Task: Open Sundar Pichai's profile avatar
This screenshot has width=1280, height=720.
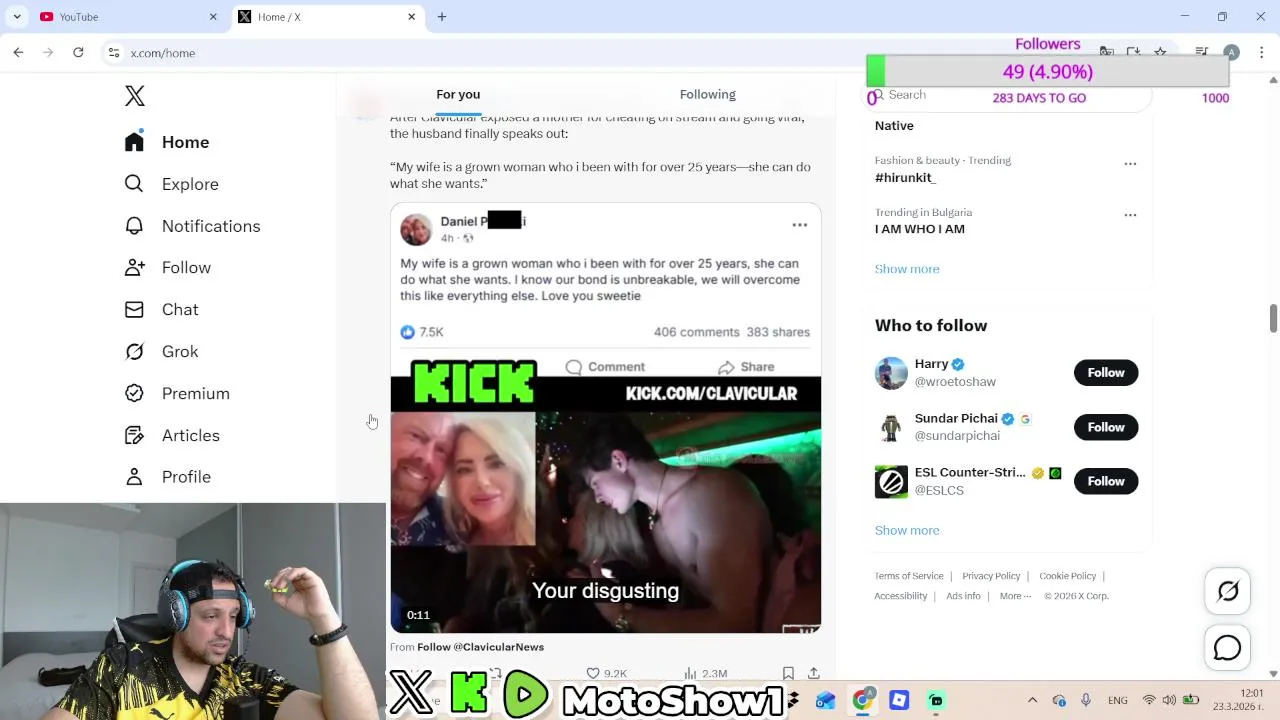Action: coord(891,427)
